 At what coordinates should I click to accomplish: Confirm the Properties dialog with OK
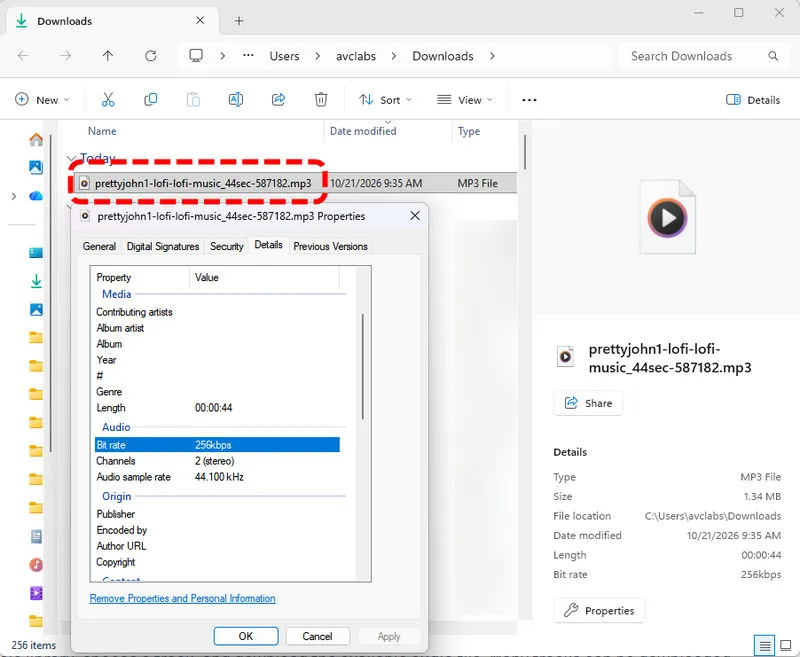[x=246, y=636]
